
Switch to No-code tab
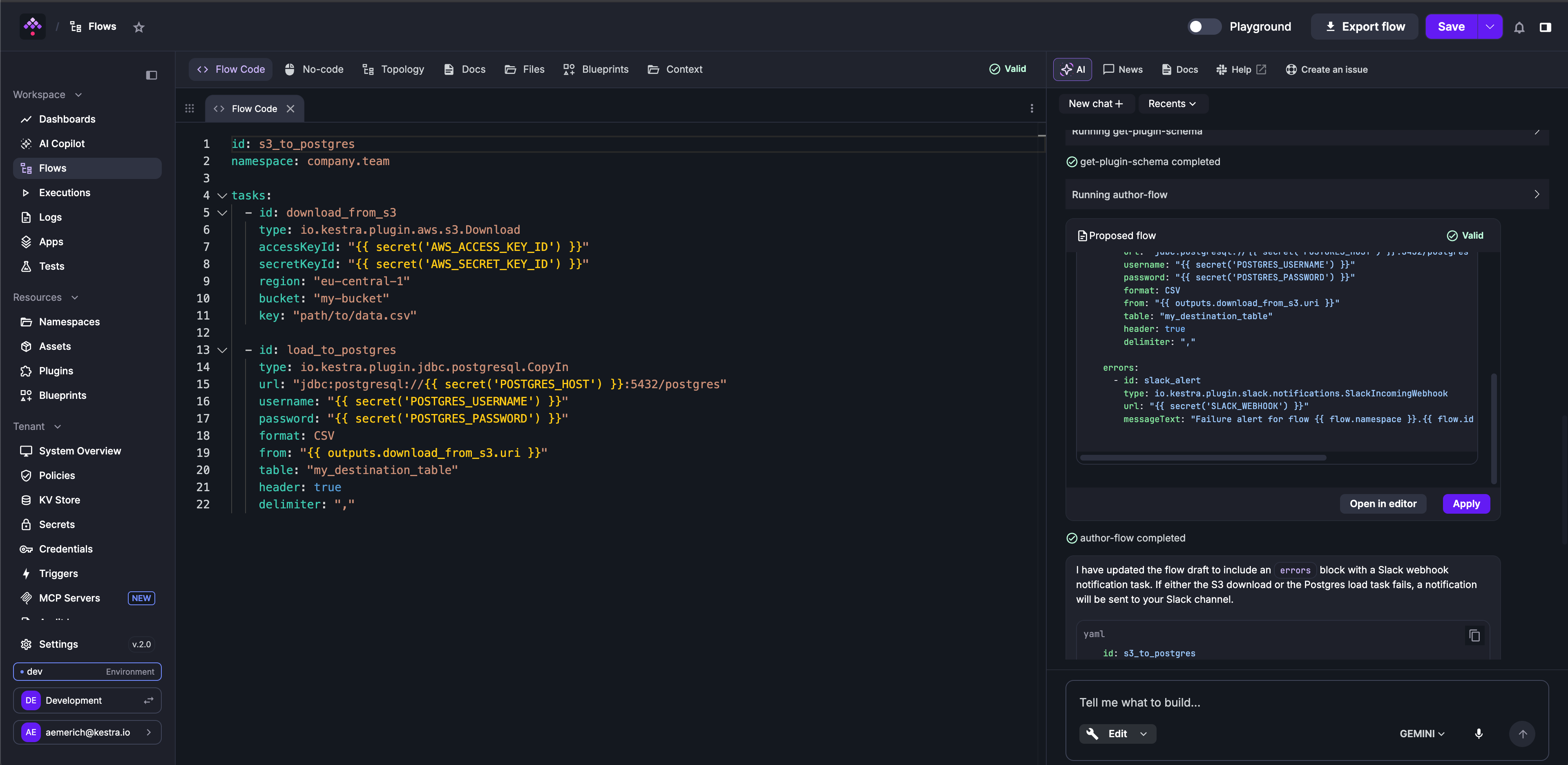pos(314,69)
